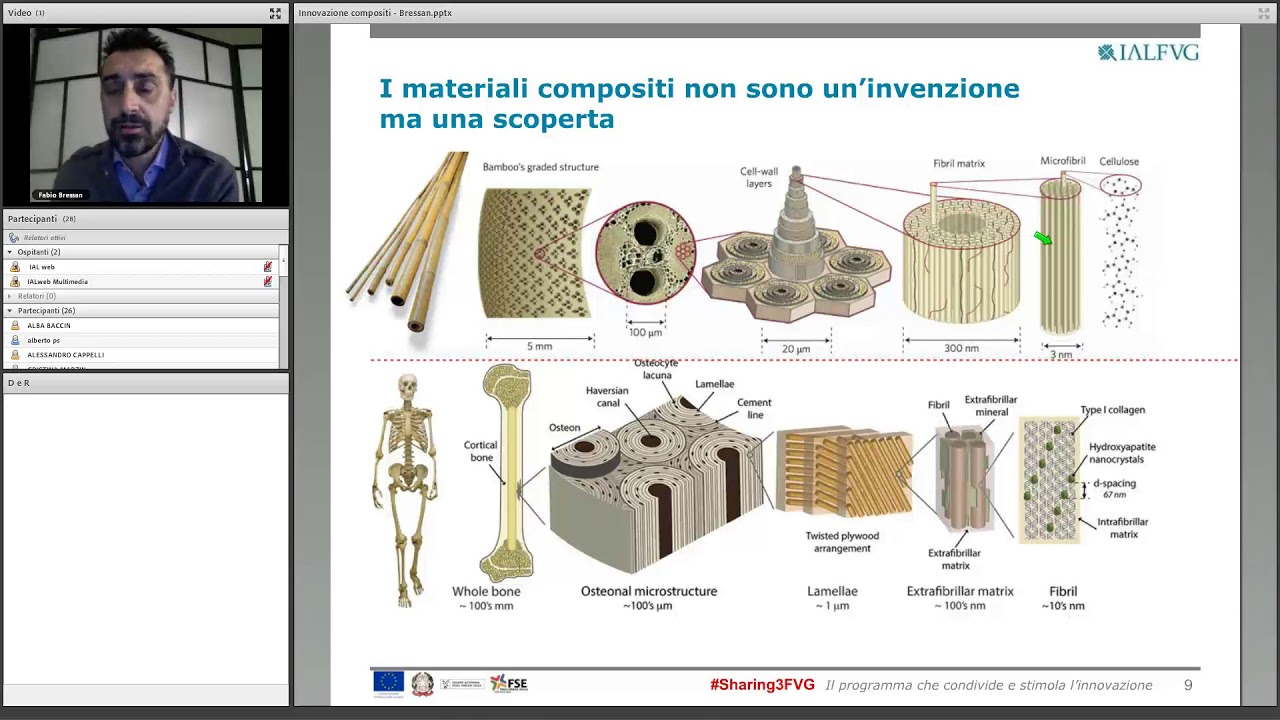Expand the Relatori (0) group
Viewport: 1280px width, 720px height.
click(9, 296)
